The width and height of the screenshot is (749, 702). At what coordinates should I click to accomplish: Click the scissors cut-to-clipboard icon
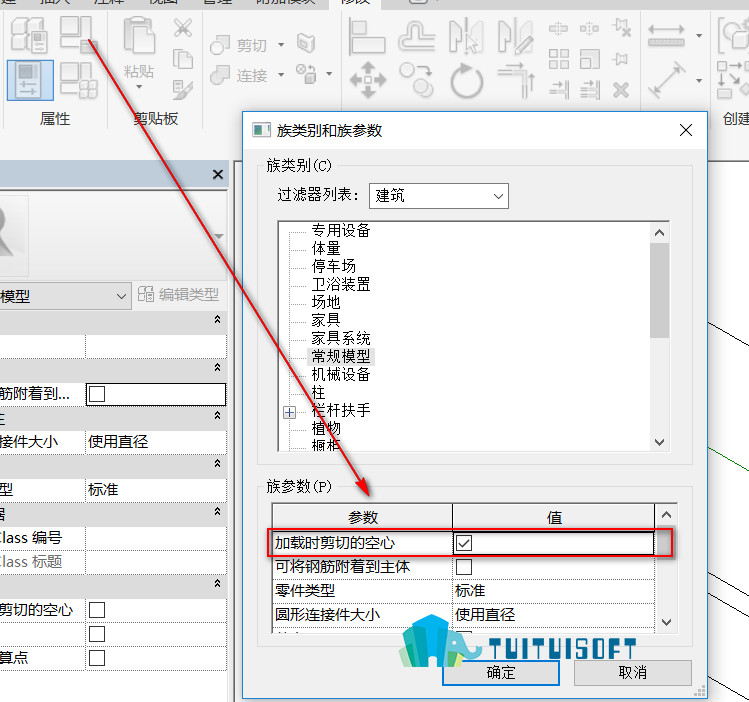(x=183, y=28)
